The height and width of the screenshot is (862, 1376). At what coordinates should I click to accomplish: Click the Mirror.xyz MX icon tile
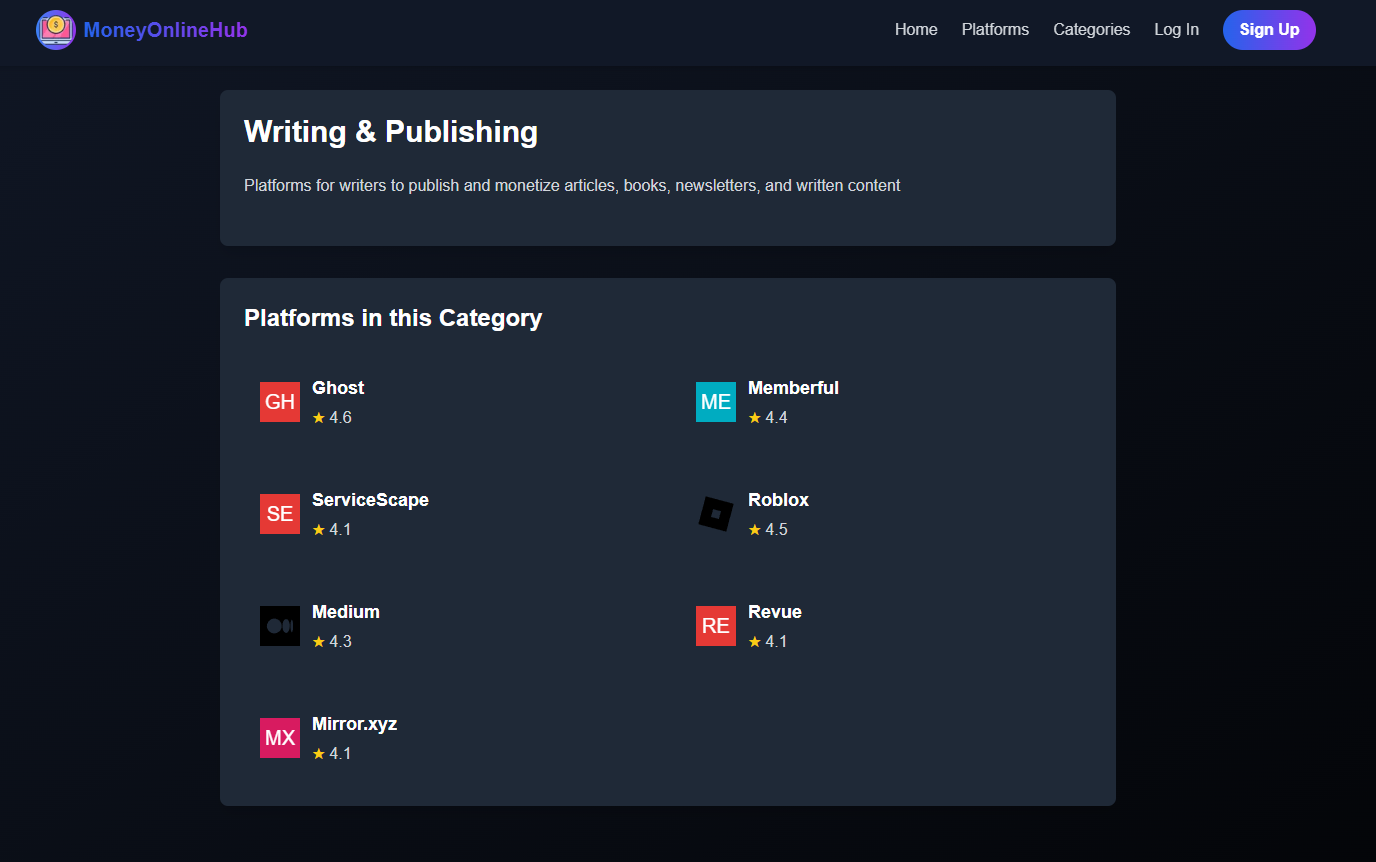tap(280, 738)
